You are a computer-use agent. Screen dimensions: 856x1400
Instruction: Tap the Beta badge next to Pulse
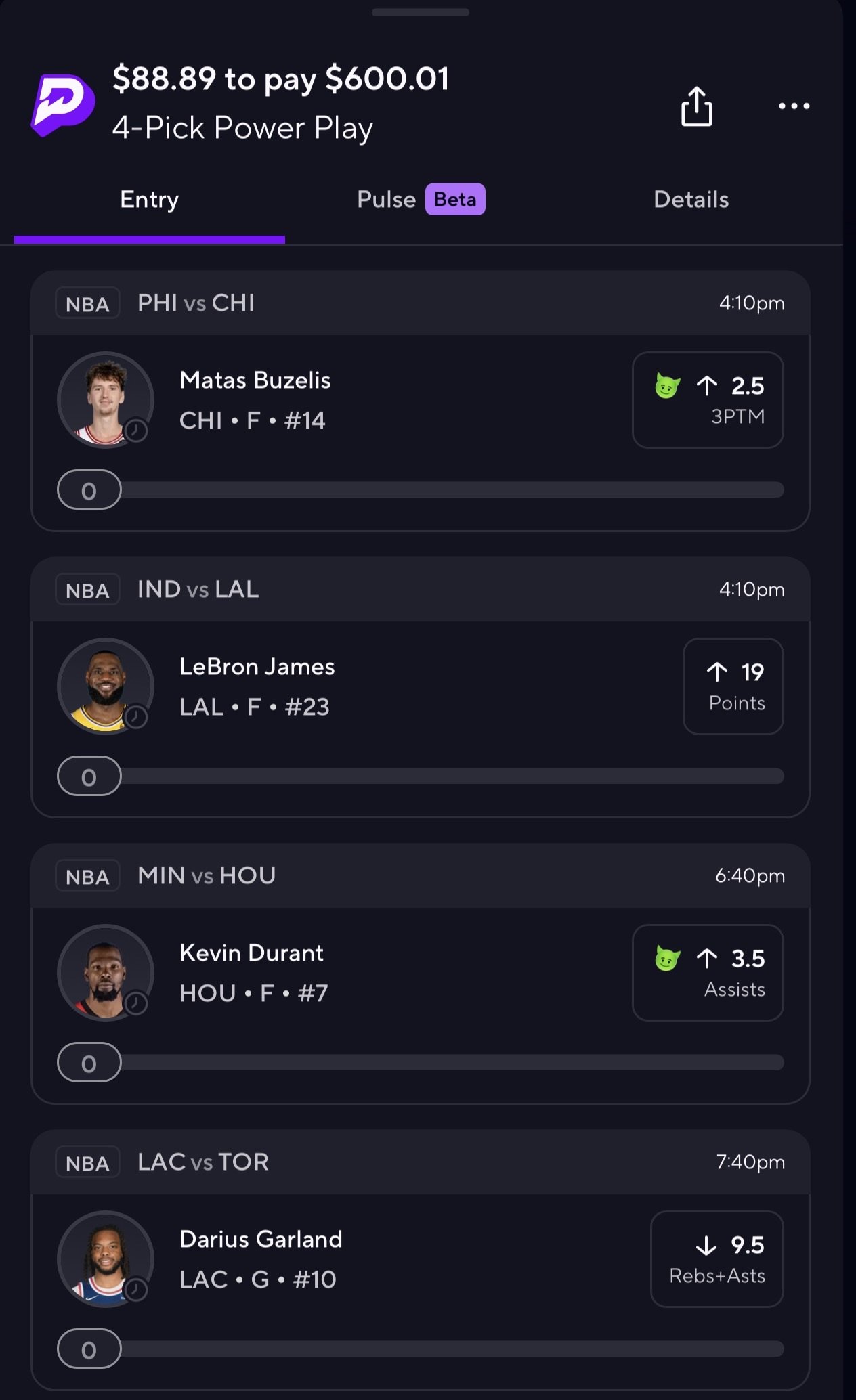(x=455, y=200)
